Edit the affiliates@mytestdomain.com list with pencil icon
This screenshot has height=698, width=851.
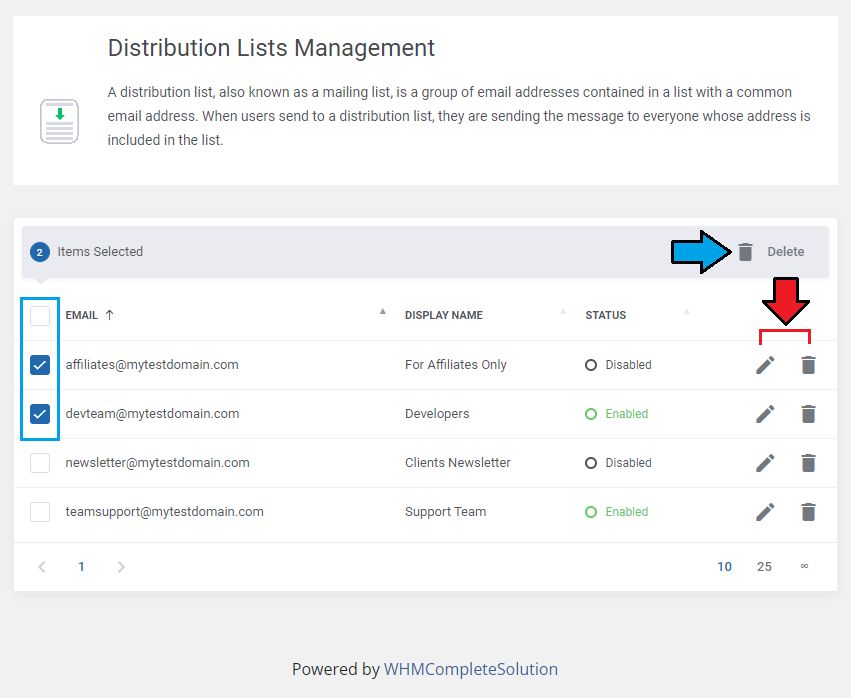tap(765, 365)
